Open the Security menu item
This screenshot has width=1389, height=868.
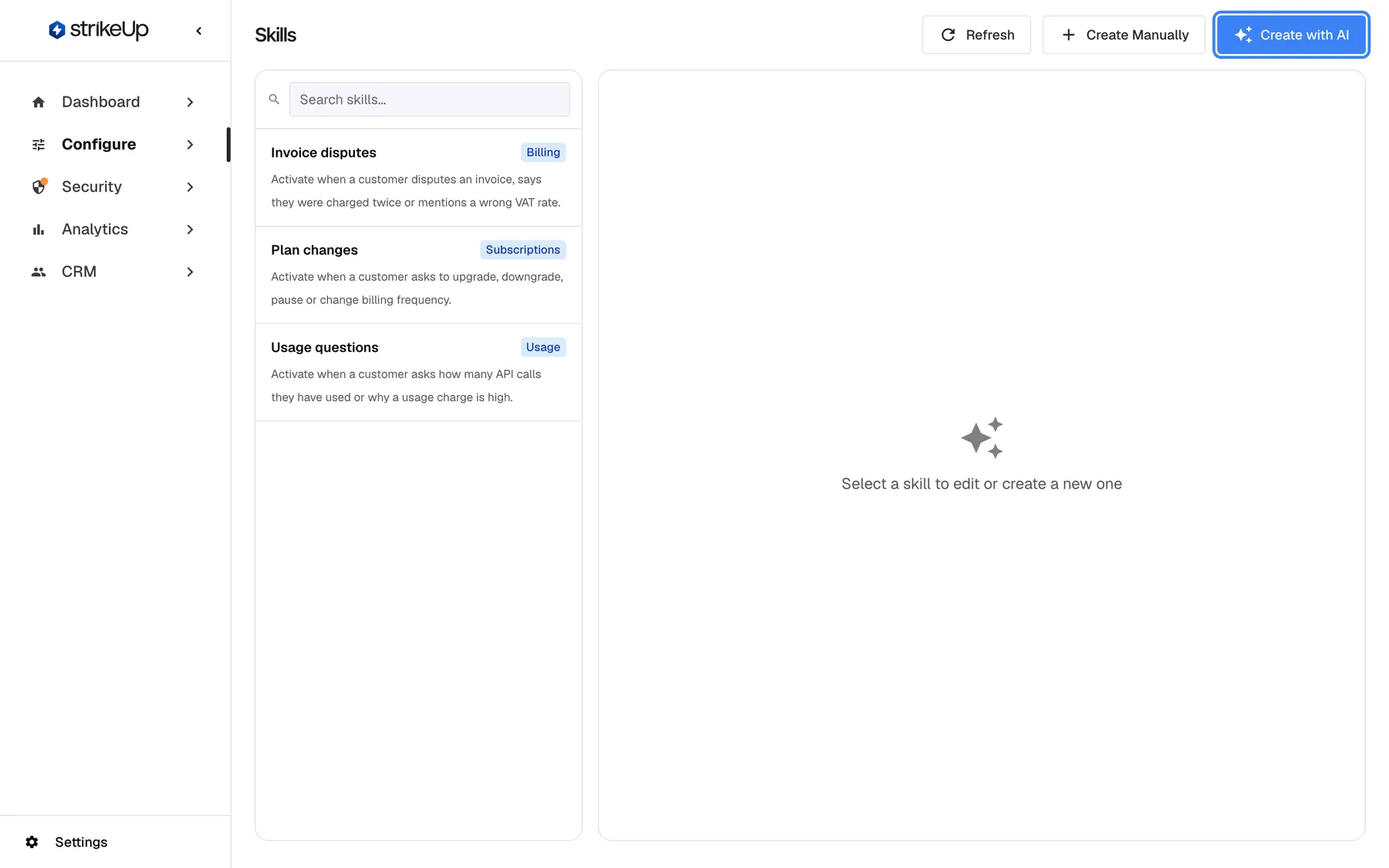pos(113,187)
